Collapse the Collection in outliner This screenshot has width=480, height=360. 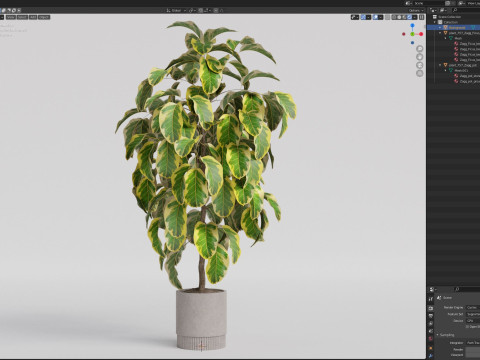pyautogui.click(x=435, y=22)
